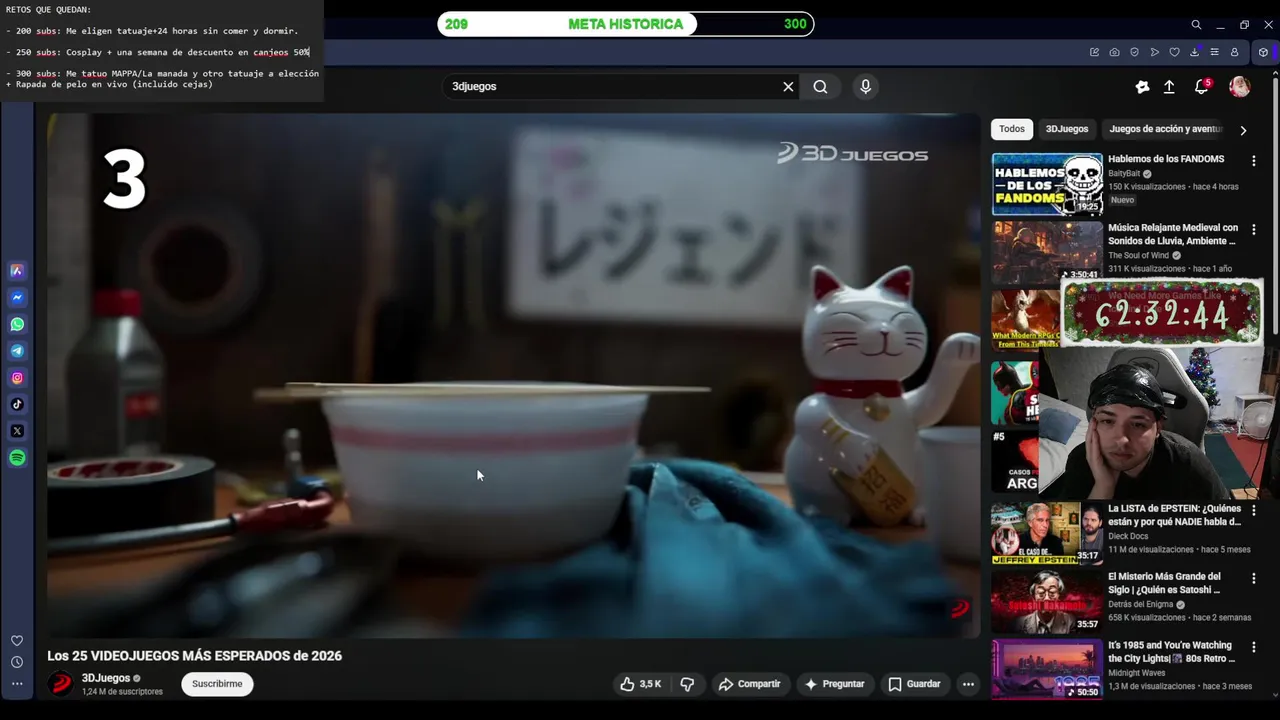Open more actions menu under video
1280x720 pixels.
(968, 684)
